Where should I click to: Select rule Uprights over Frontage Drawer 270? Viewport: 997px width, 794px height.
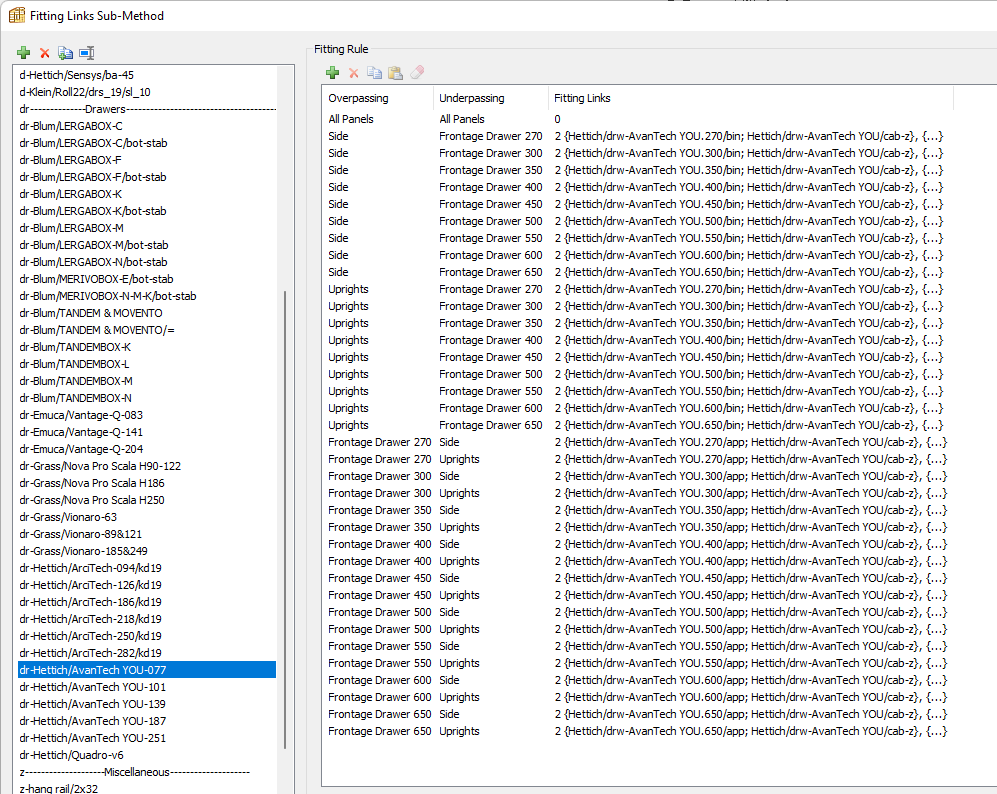point(638,289)
